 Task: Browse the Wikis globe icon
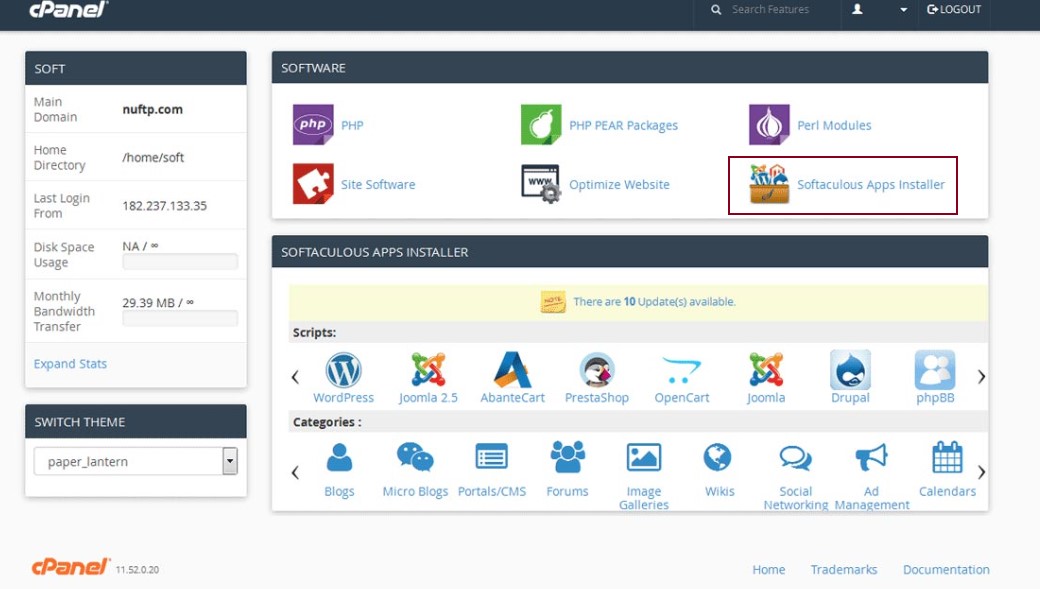point(718,458)
